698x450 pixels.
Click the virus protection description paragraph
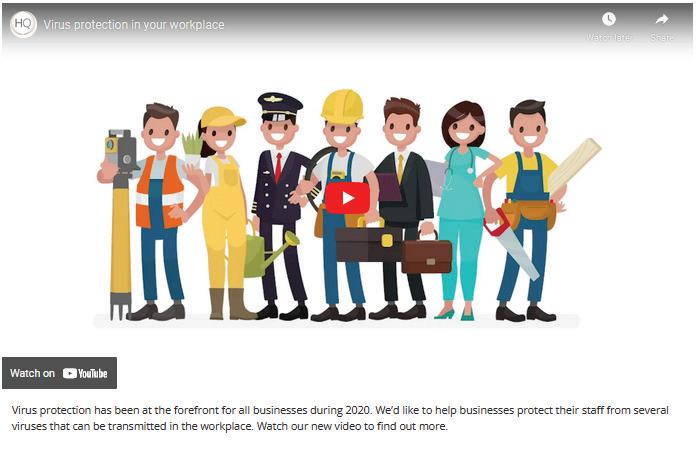click(x=340, y=418)
